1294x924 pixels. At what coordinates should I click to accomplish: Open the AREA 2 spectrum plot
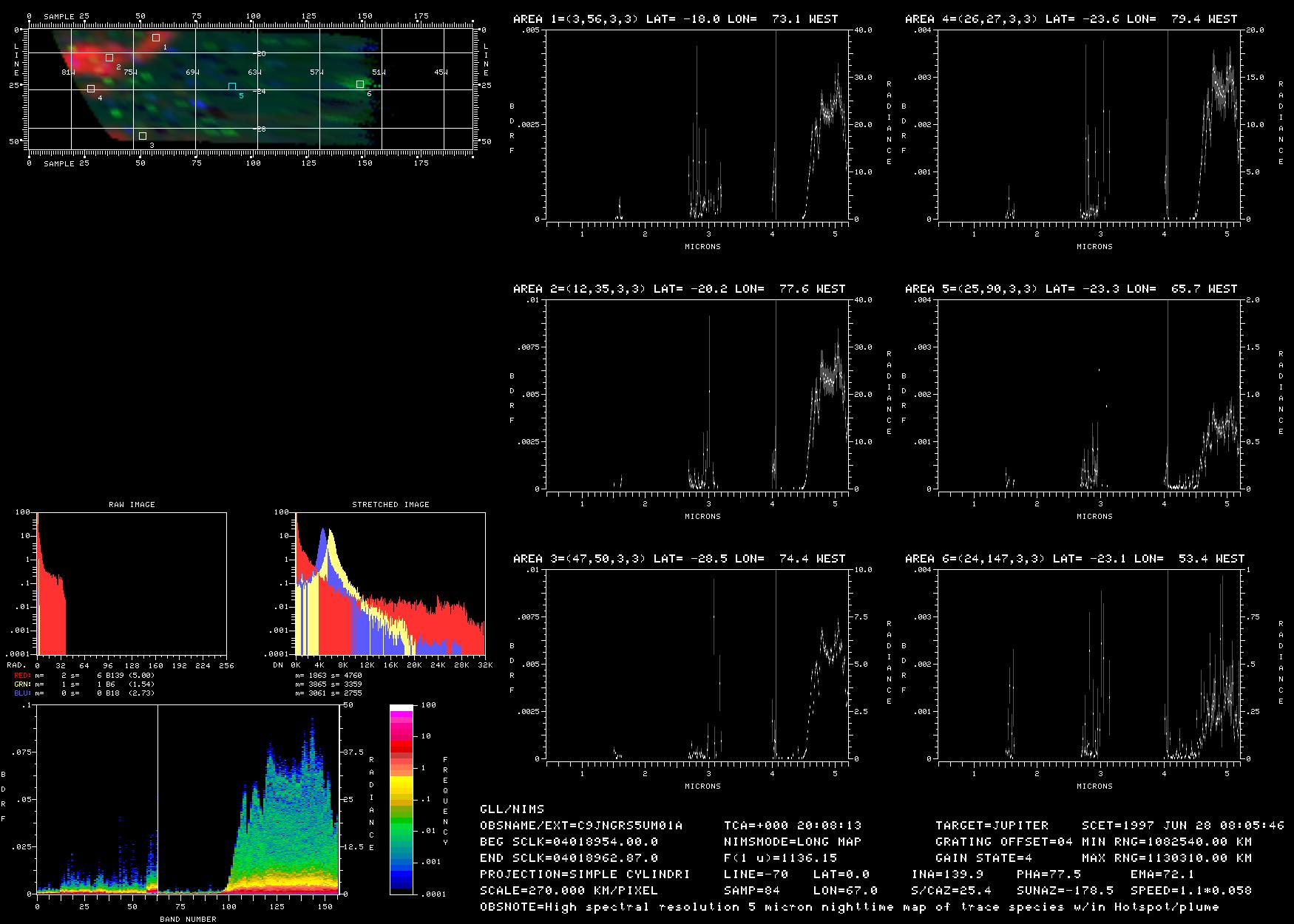pyautogui.click(x=697, y=395)
